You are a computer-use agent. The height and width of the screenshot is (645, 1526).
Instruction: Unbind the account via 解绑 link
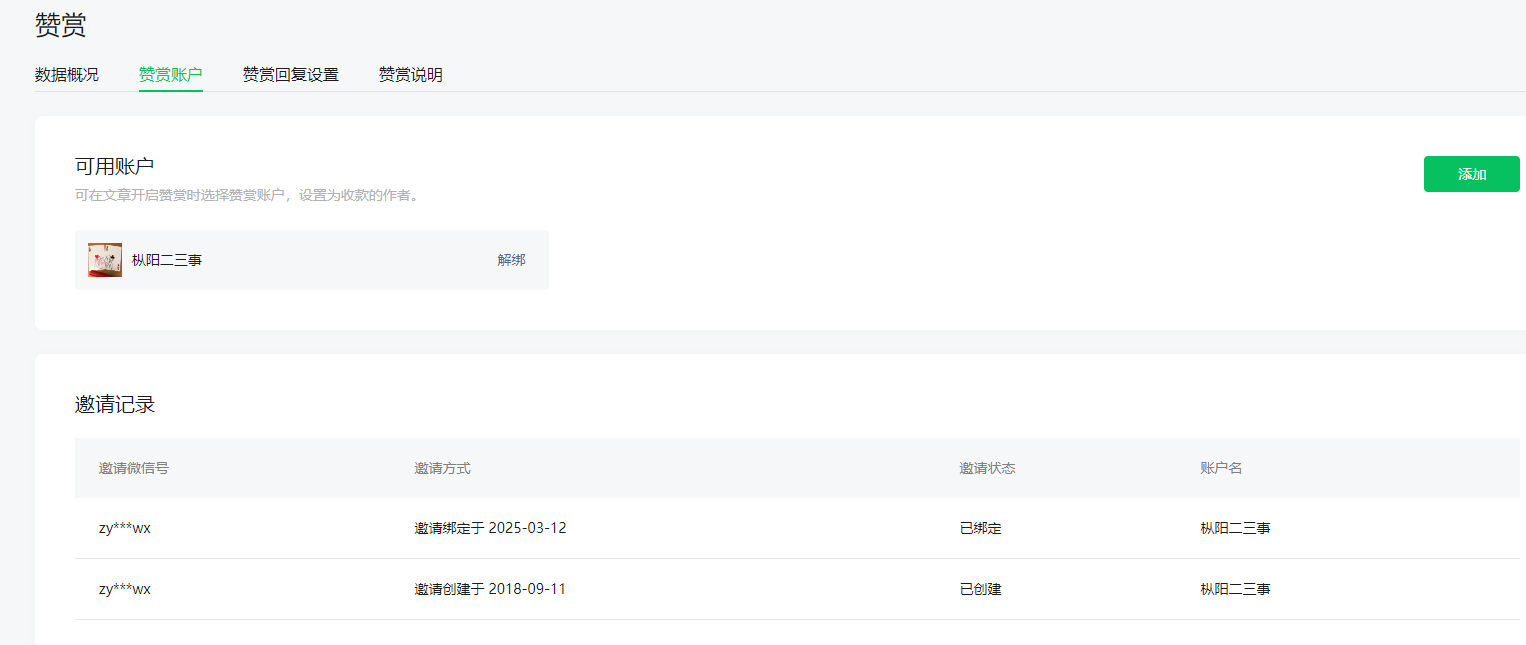point(511,260)
